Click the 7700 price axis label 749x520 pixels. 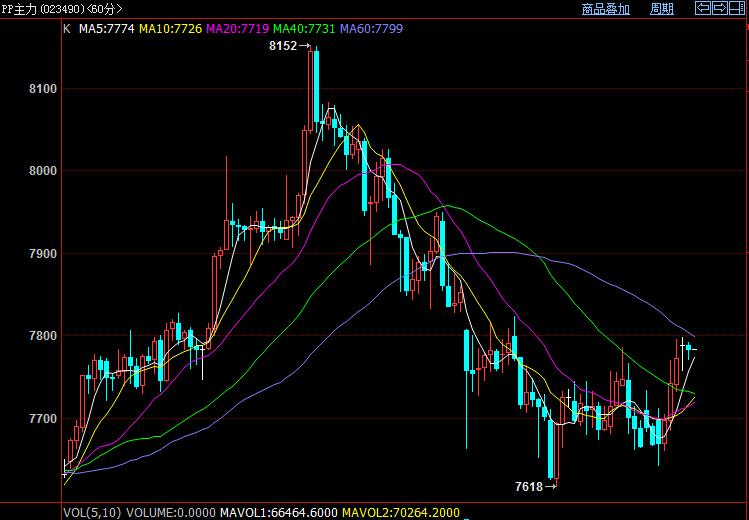pyautogui.click(x=43, y=418)
